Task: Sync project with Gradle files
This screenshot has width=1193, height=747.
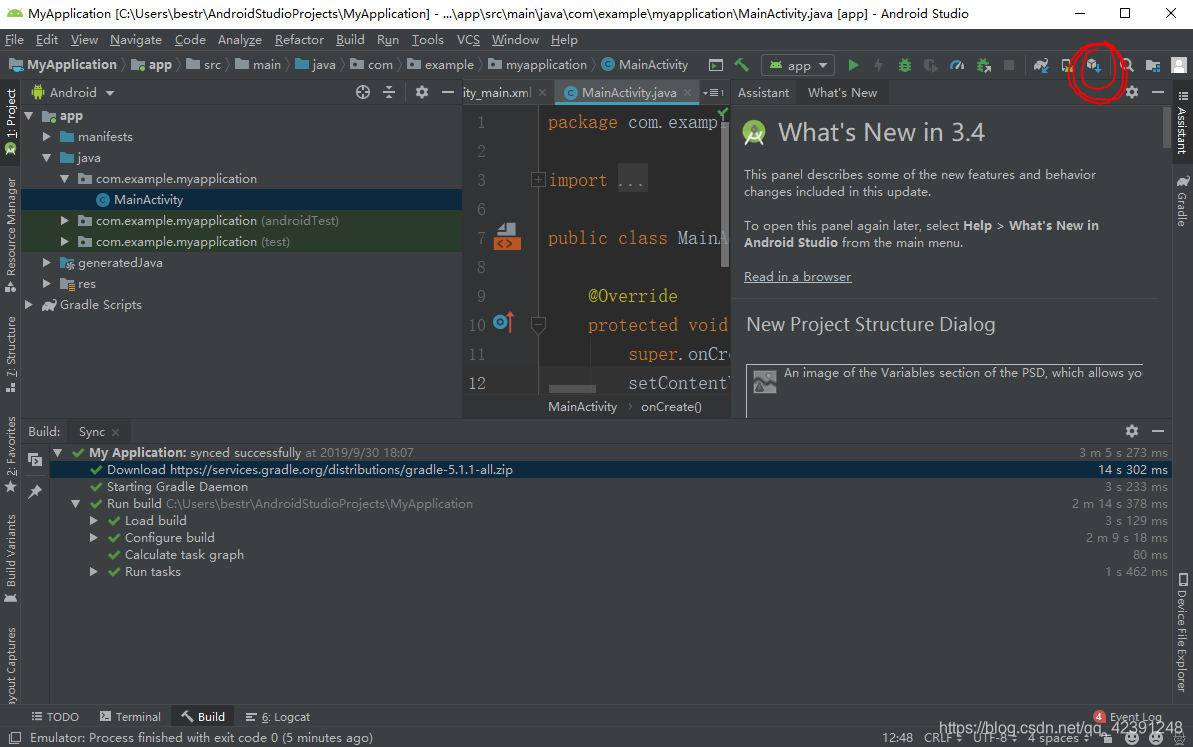Action: (x=1041, y=64)
